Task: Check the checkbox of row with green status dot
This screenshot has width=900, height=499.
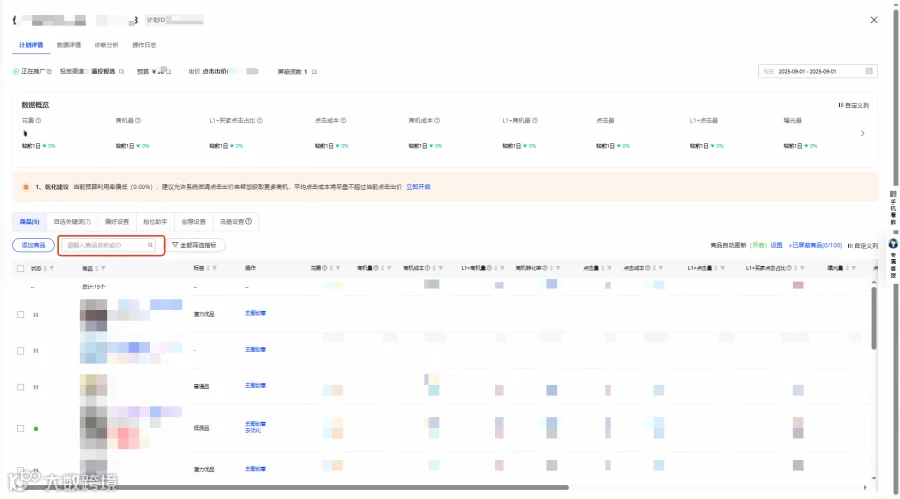Action: [21, 428]
